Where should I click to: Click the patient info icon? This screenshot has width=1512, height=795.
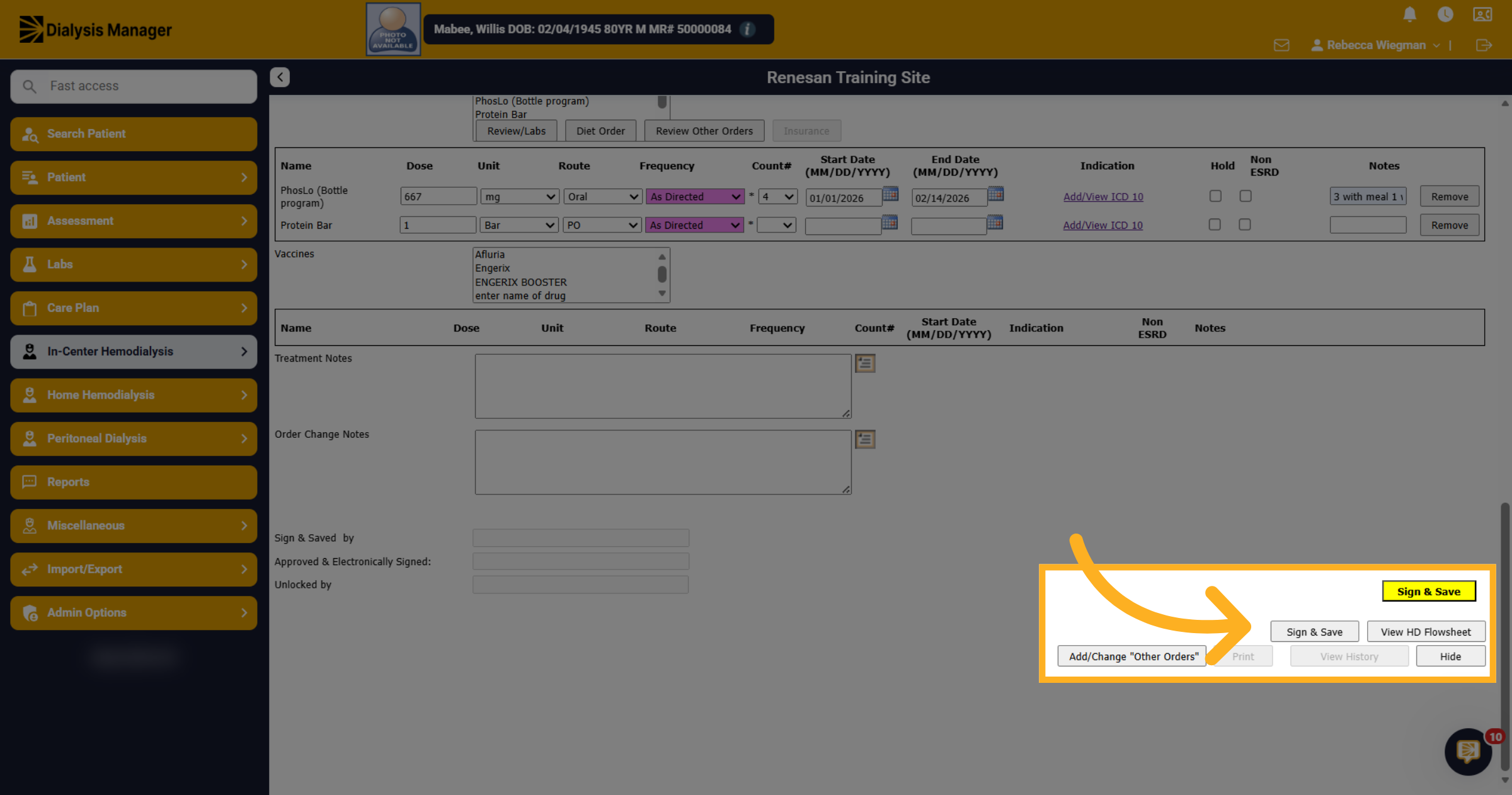[747, 29]
